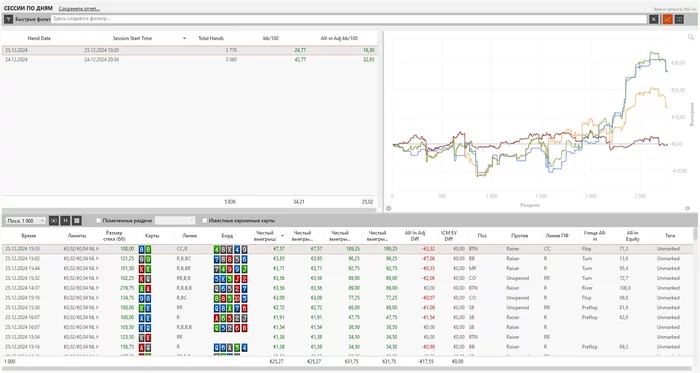Open the Посл. 1 000 dropdown
This screenshot has height=373, width=700.
point(26,220)
